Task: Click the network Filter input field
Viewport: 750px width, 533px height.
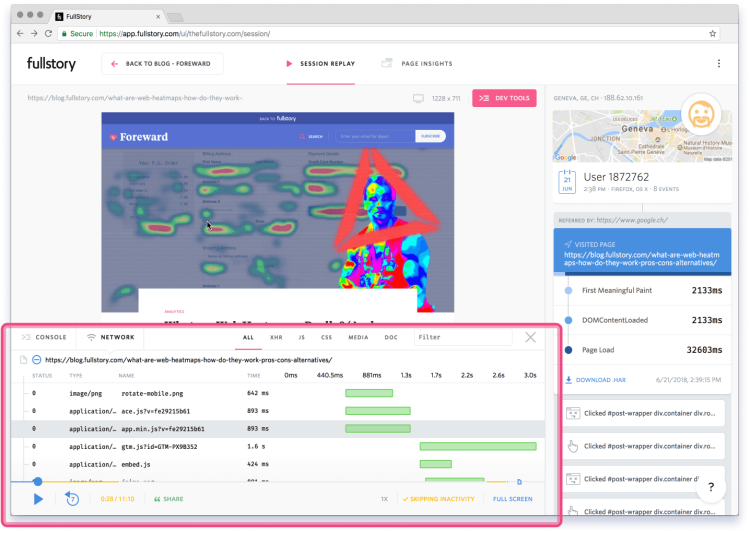Action: point(463,337)
